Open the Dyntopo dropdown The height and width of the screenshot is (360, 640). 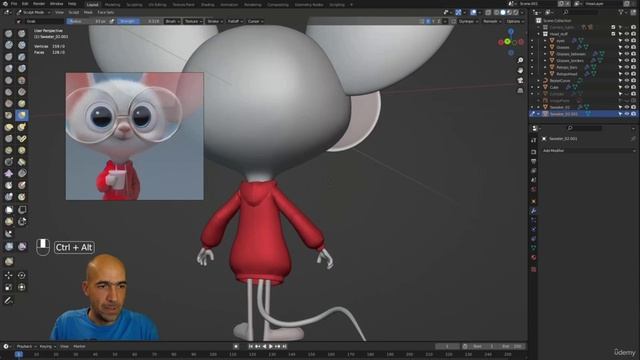click(x=468, y=21)
